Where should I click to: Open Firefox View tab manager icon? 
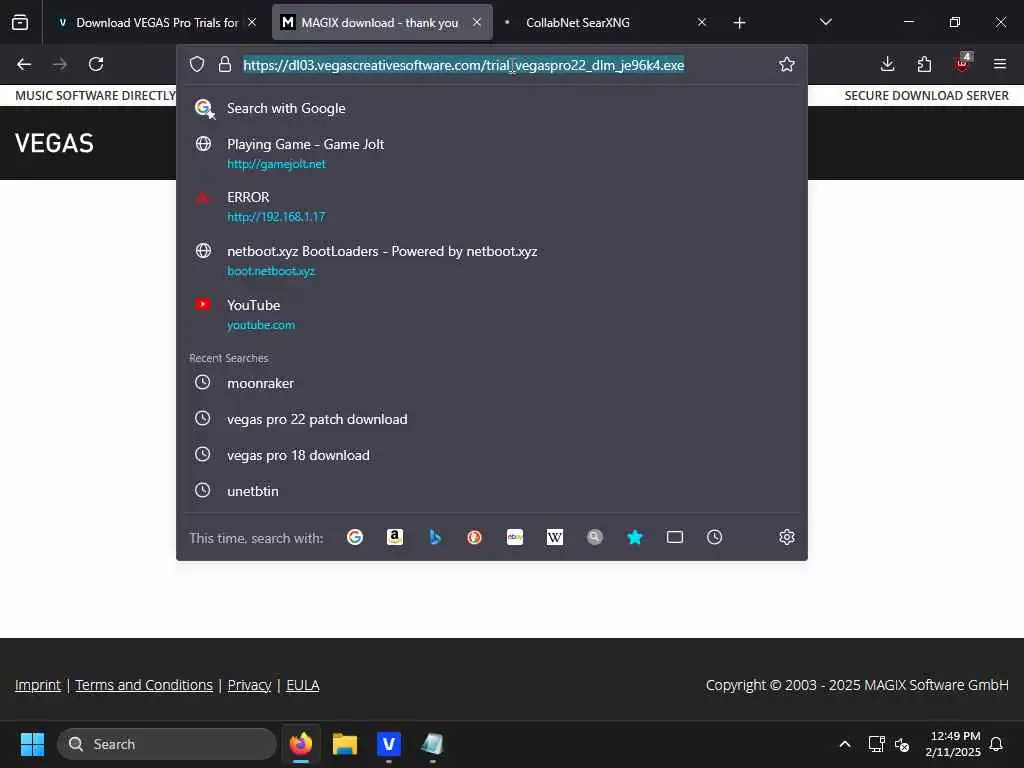pos(20,22)
